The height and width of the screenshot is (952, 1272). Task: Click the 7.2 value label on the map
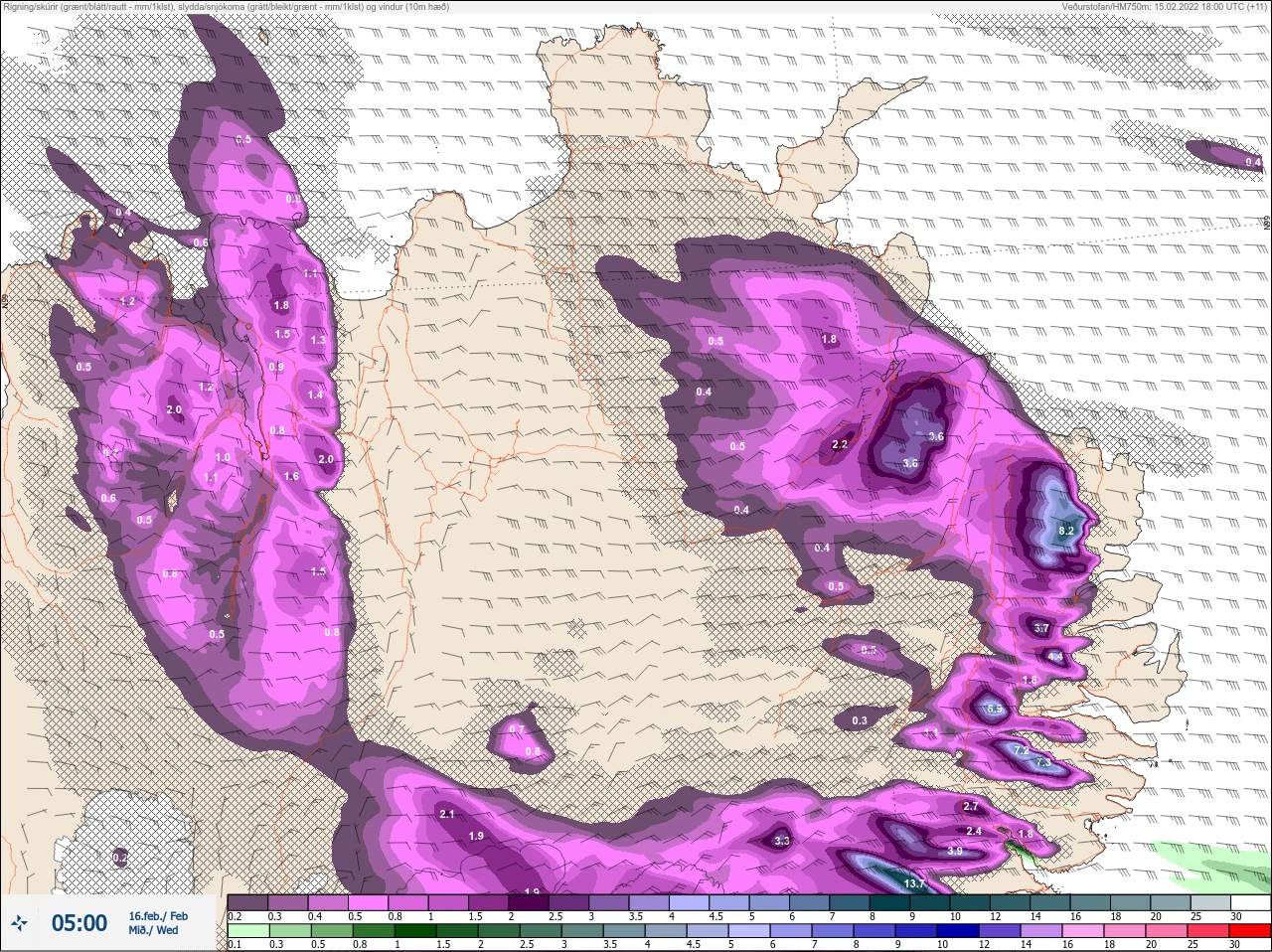point(1022,751)
